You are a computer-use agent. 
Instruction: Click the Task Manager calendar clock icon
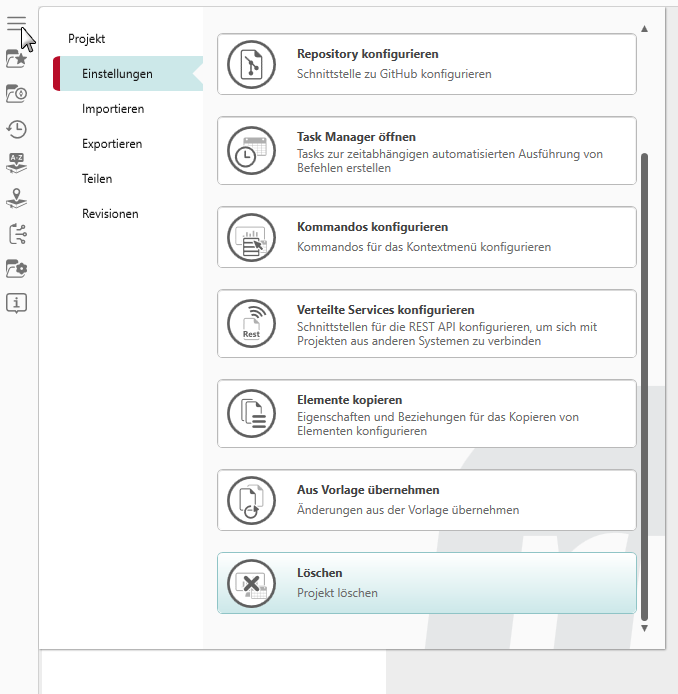(x=252, y=150)
